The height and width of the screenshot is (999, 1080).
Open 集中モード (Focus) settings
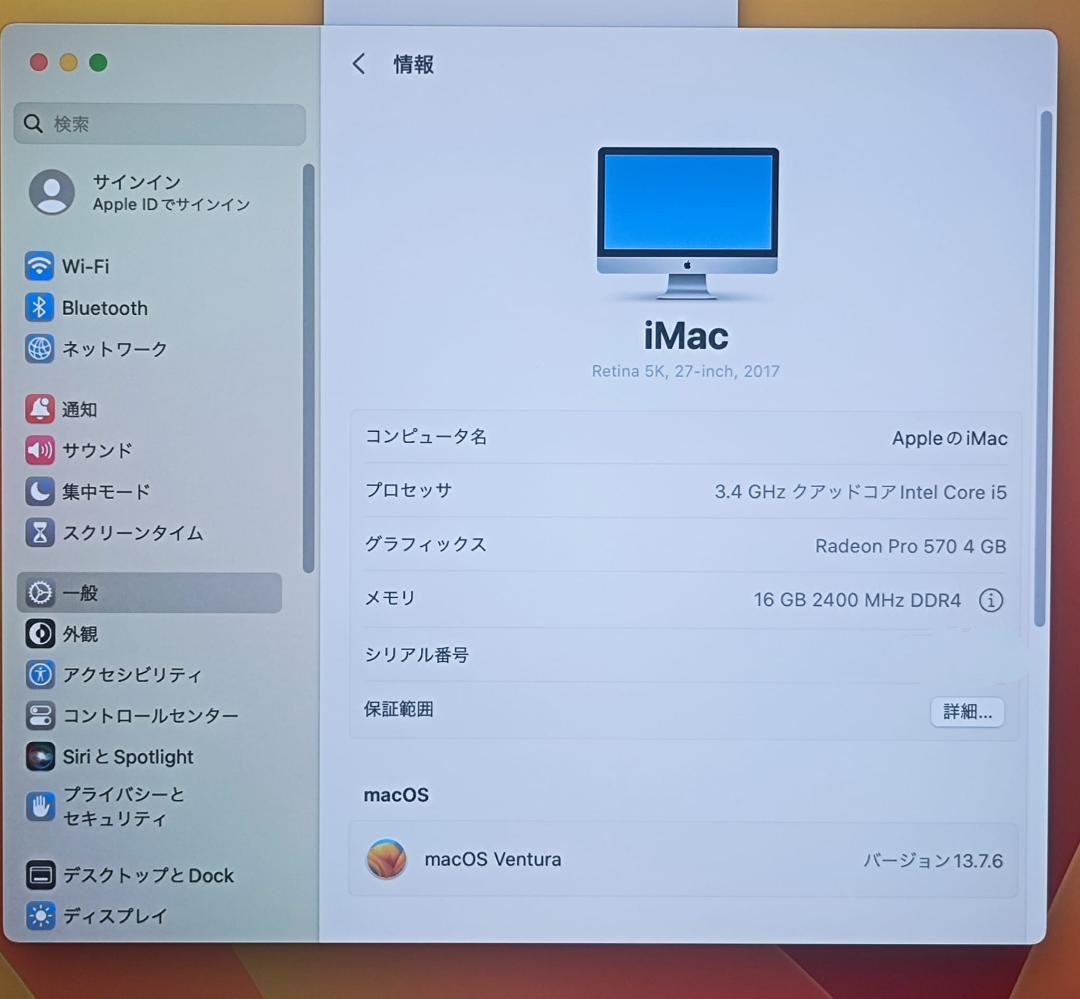[x=38, y=491]
